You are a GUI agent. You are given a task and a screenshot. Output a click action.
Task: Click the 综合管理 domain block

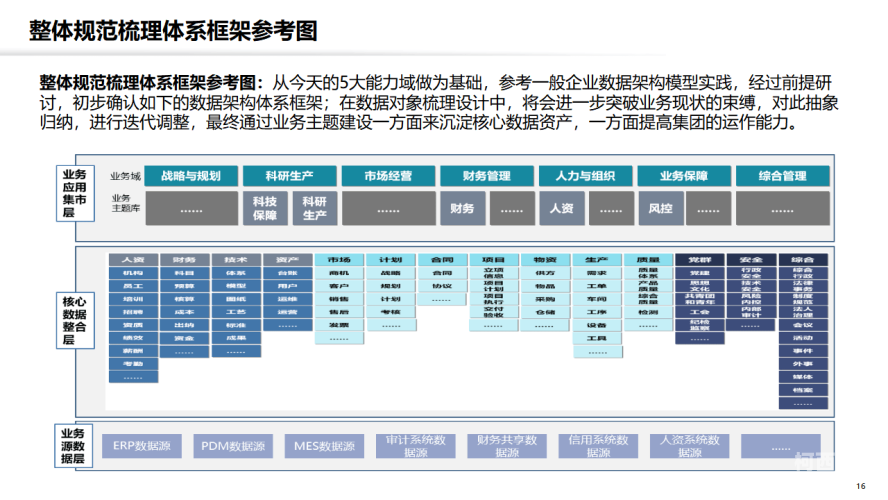pos(782,176)
